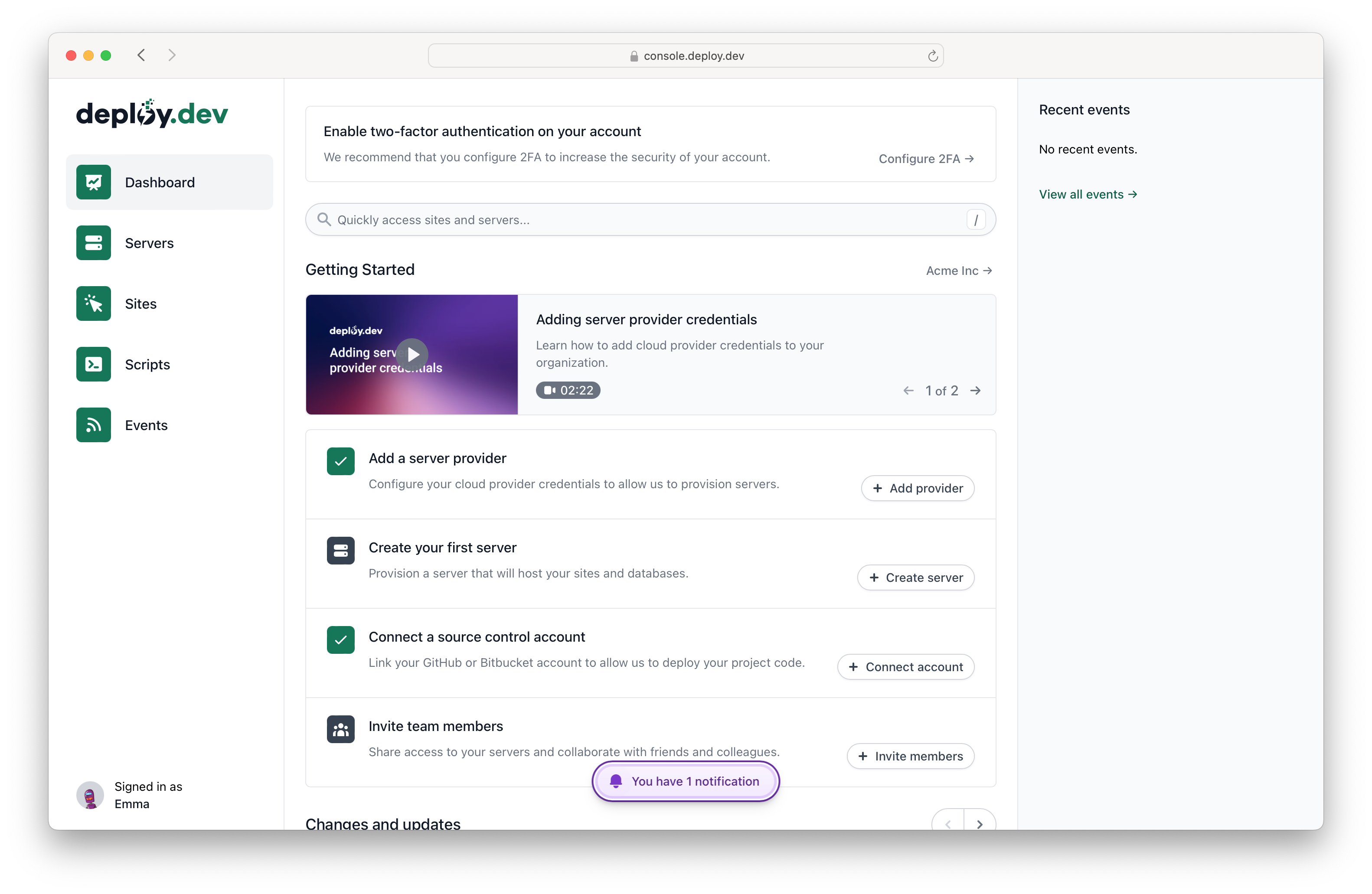Click the Invite members button

[910, 756]
